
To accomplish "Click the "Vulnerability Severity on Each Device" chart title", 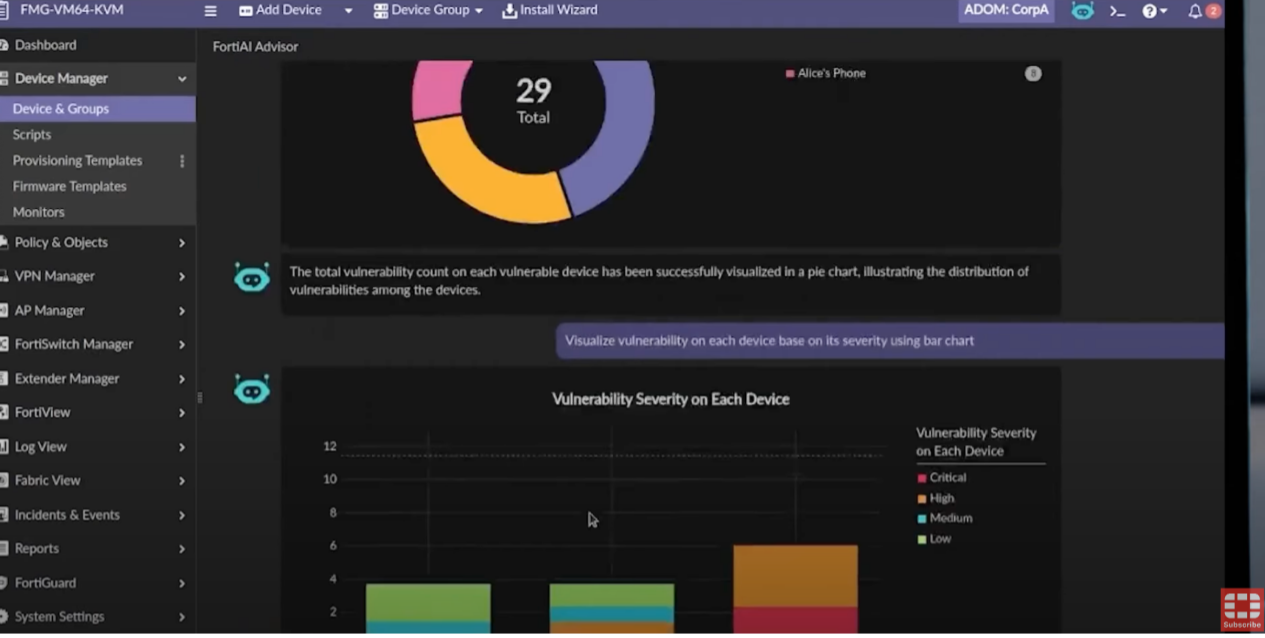I will [671, 399].
